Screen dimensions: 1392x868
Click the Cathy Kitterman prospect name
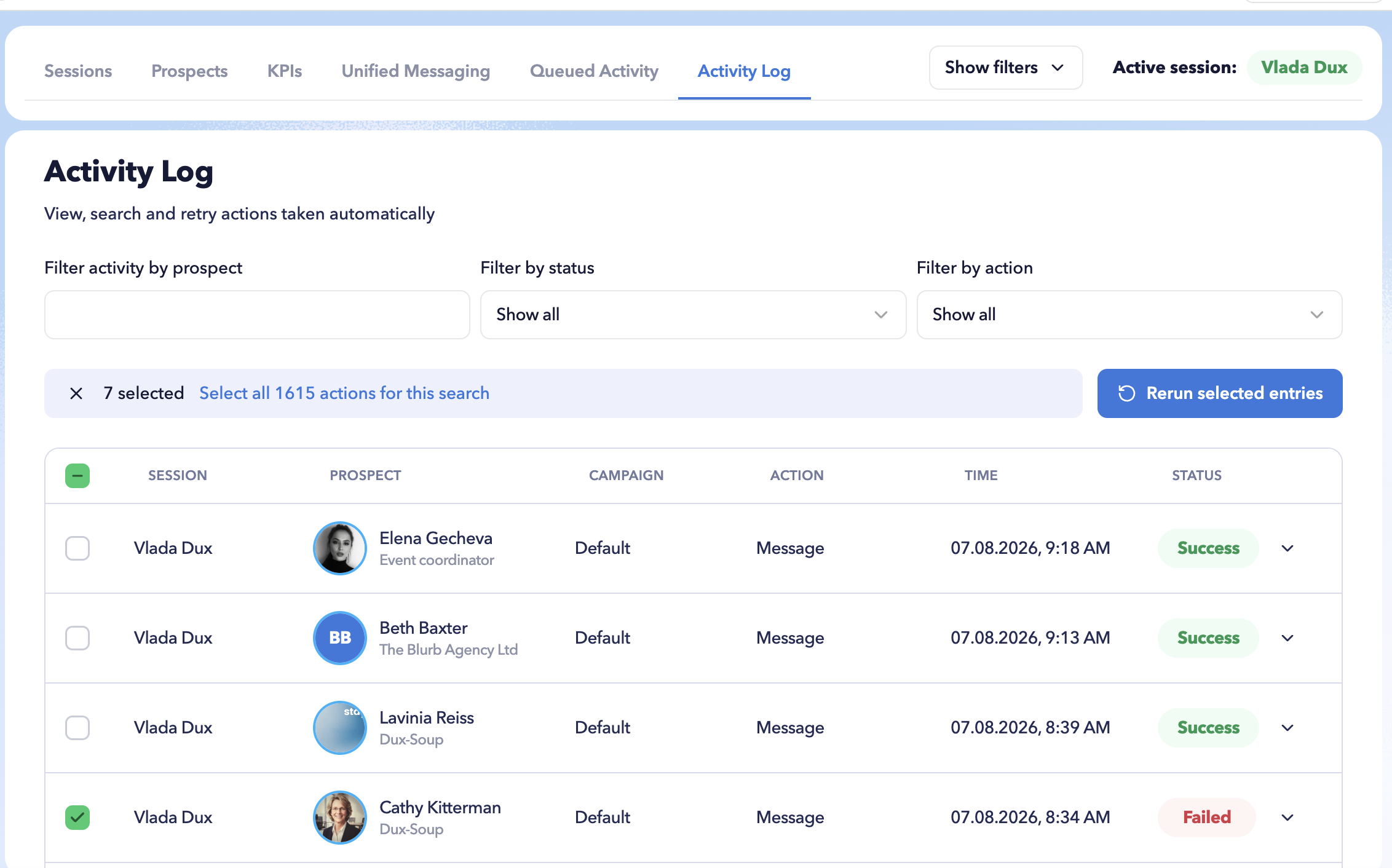coord(440,808)
